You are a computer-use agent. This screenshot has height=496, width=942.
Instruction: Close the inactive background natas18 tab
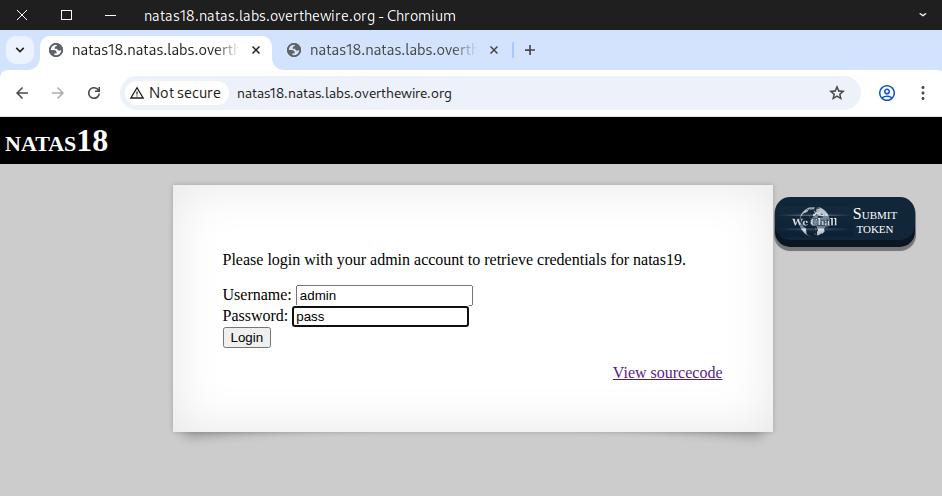(495, 50)
